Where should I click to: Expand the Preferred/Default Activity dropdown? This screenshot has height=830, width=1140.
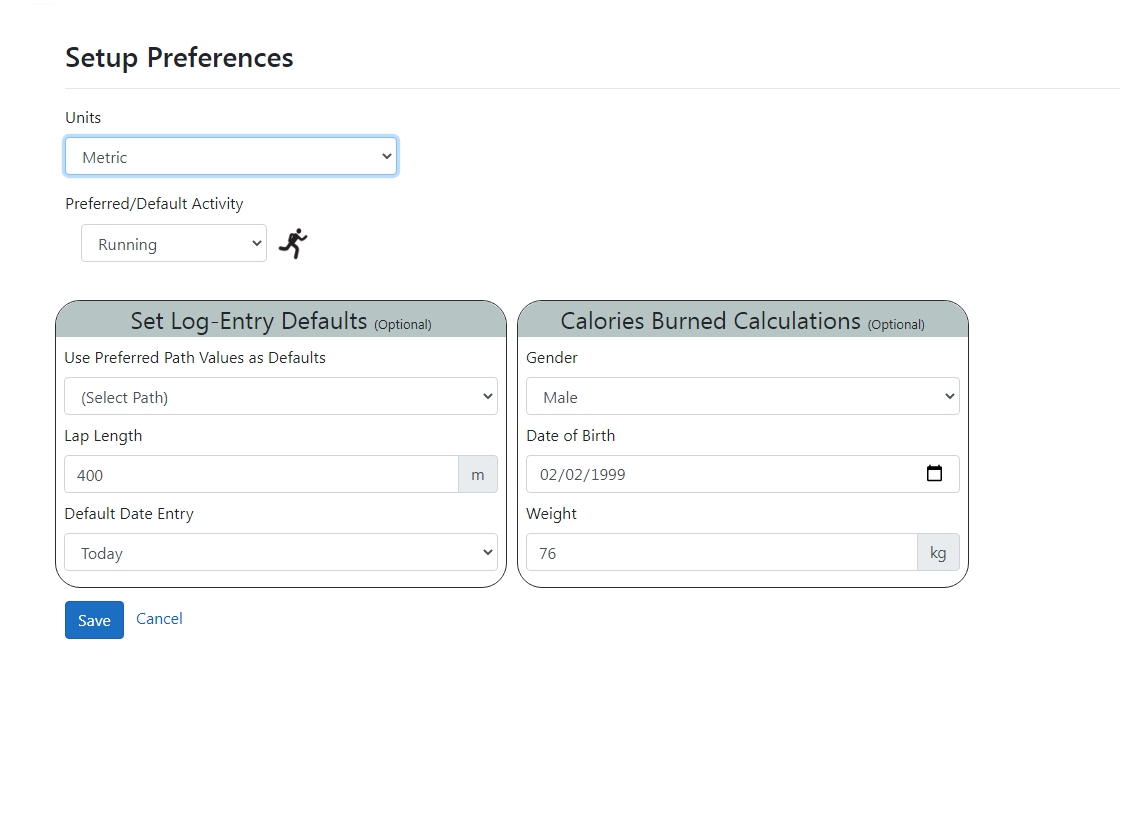pyautogui.click(x=173, y=244)
